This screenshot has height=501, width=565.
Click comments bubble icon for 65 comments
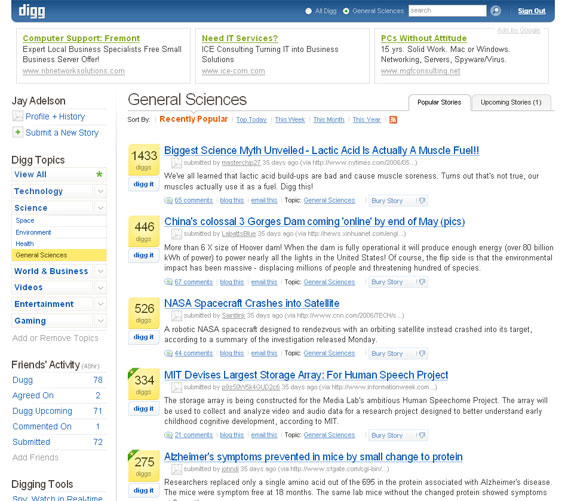168,200
